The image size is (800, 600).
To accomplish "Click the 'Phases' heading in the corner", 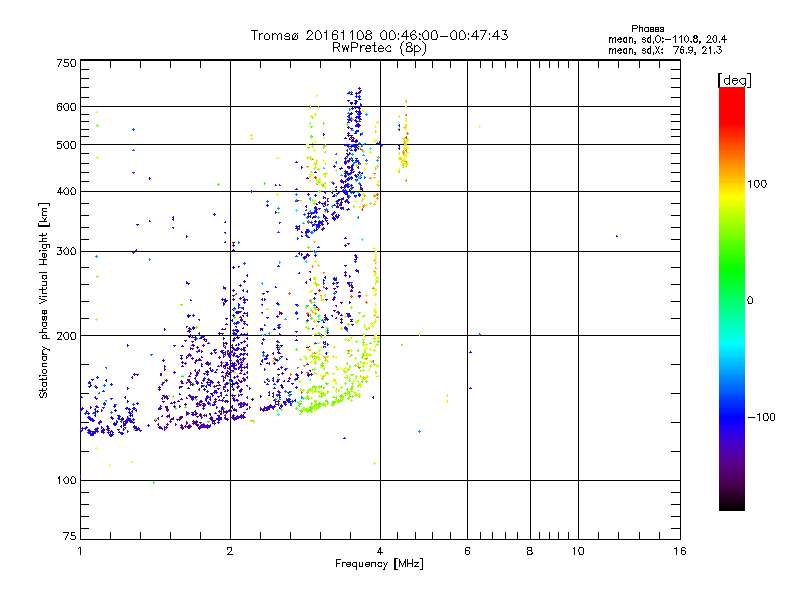I will [647, 29].
